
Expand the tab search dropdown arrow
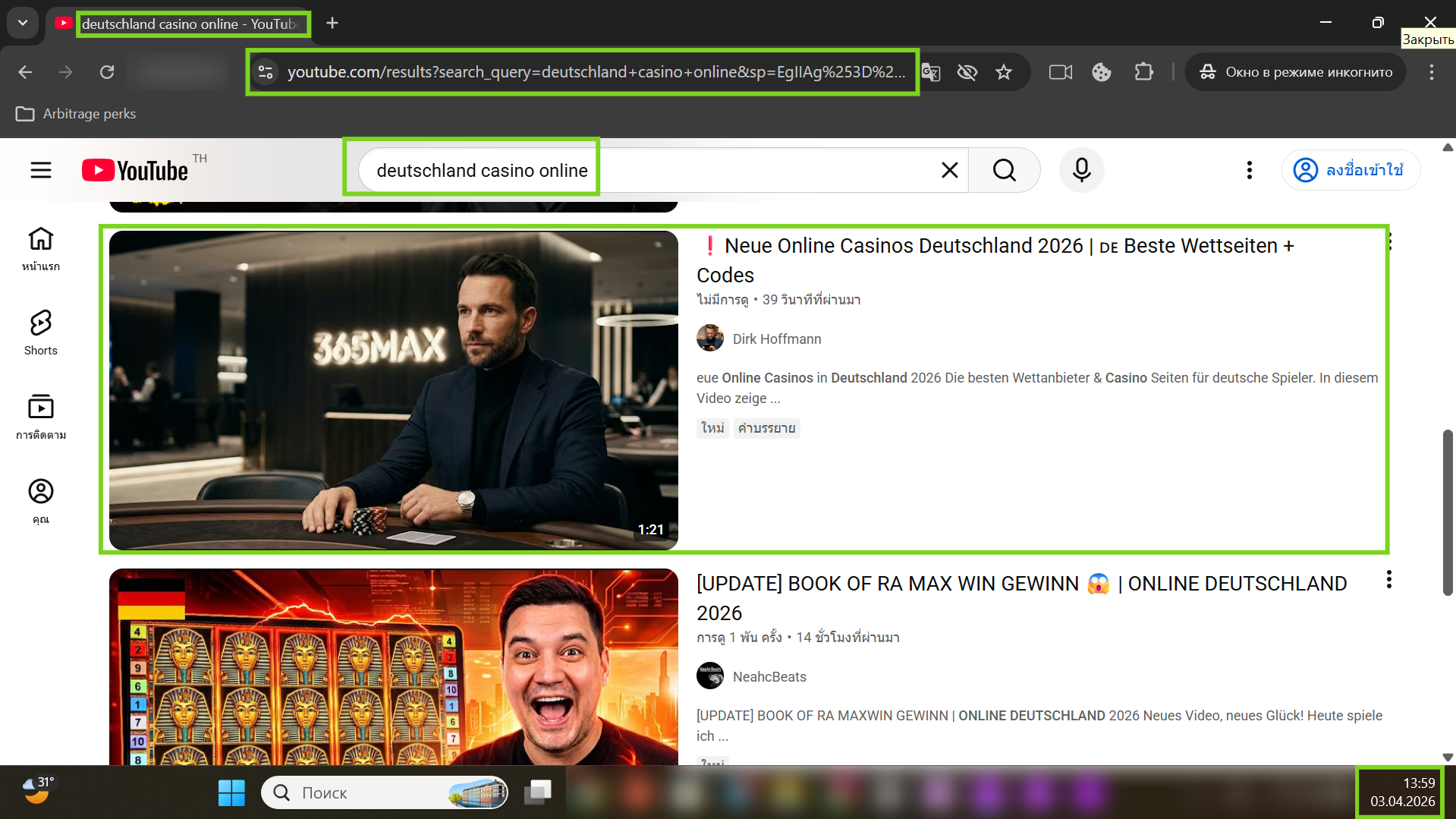pos(23,23)
